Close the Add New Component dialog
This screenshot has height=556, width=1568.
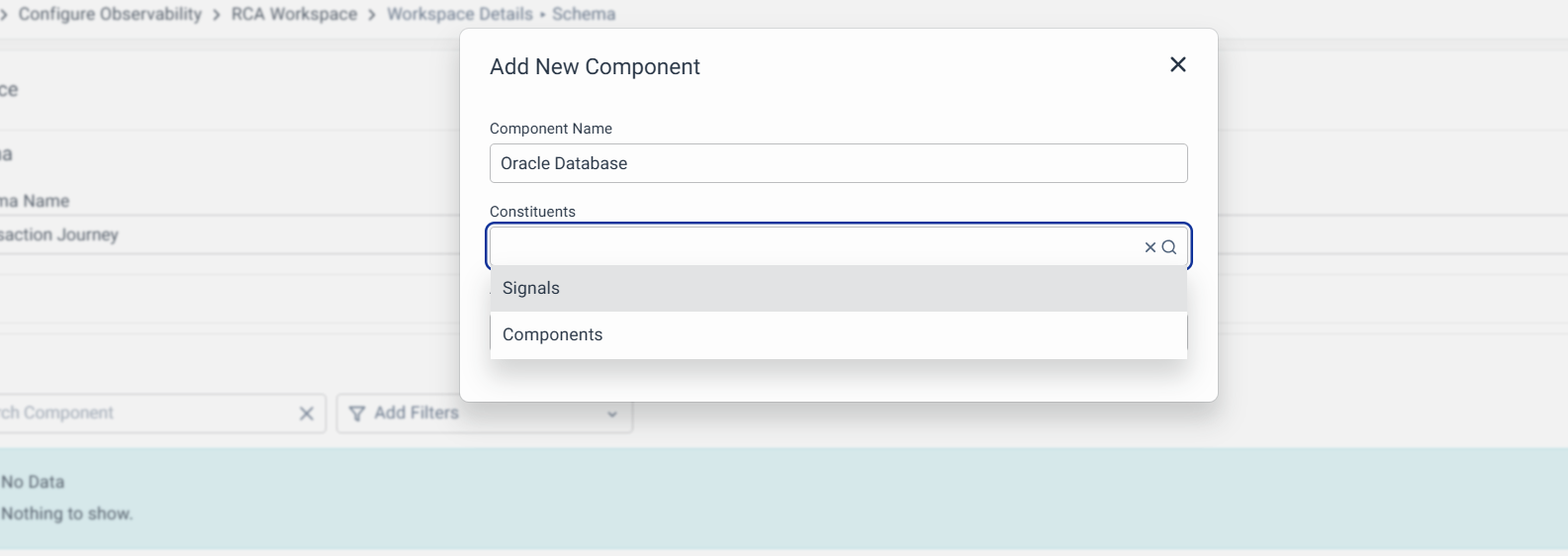pos(1177,64)
